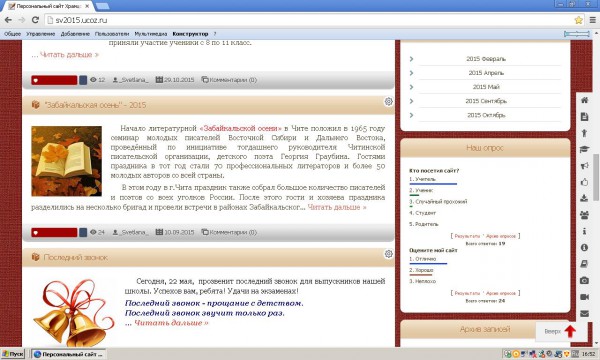Open the camera photo icon in sidebar

584,280
